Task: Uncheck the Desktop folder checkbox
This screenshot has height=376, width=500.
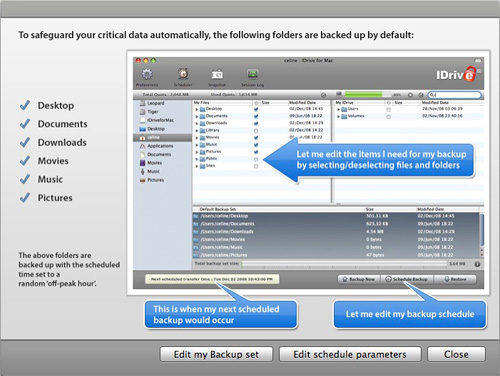Action: (x=256, y=109)
